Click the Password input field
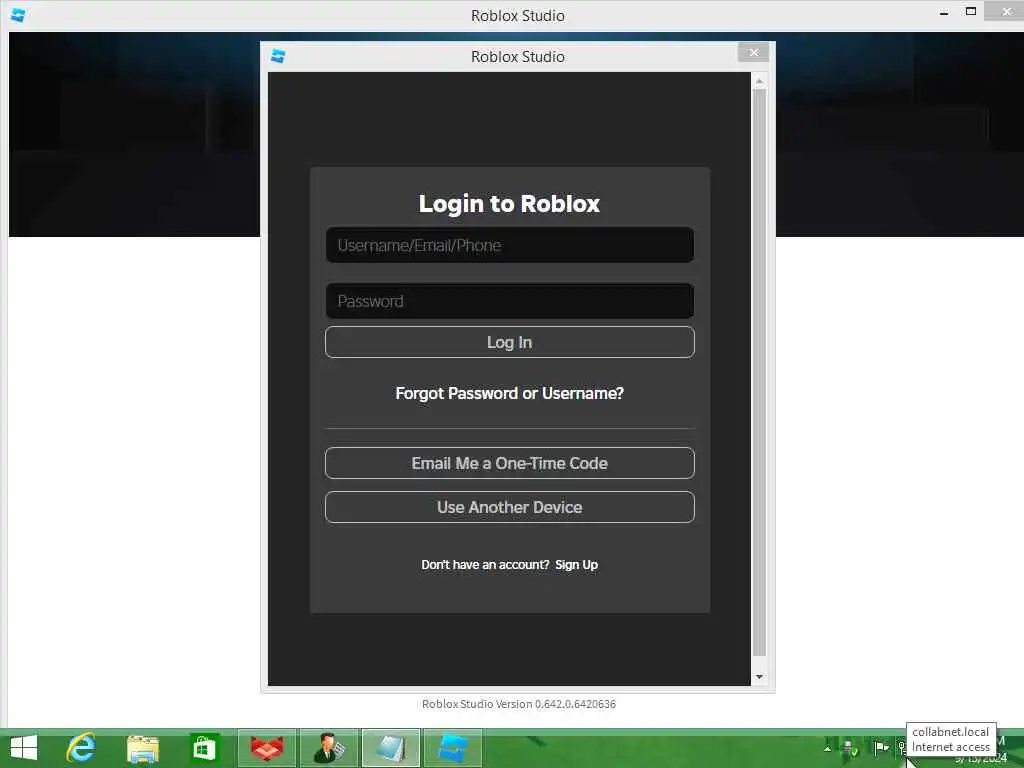 [x=509, y=301]
